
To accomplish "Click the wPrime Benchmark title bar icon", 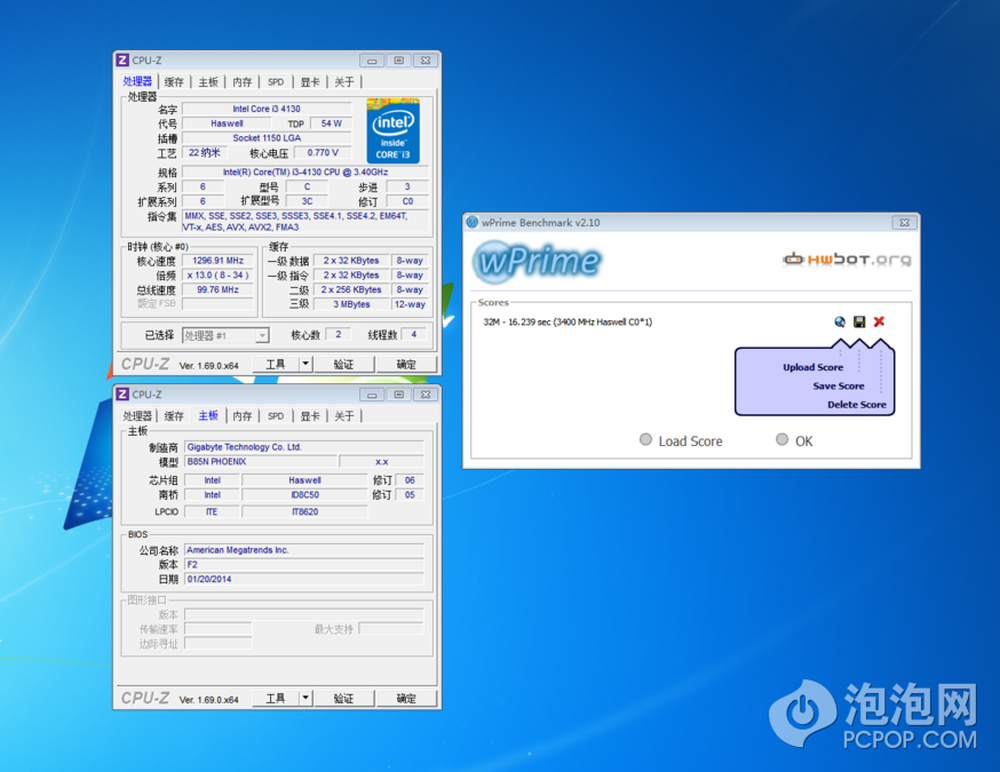I will [472, 222].
